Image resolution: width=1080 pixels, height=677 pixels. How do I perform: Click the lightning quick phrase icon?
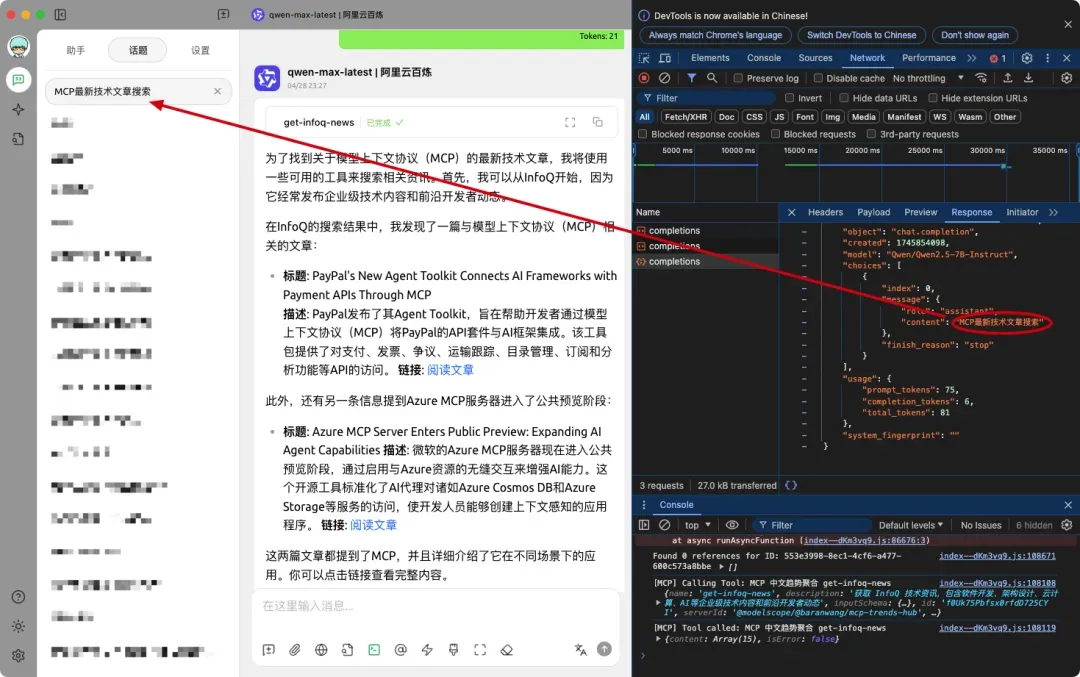tap(427, 649)
